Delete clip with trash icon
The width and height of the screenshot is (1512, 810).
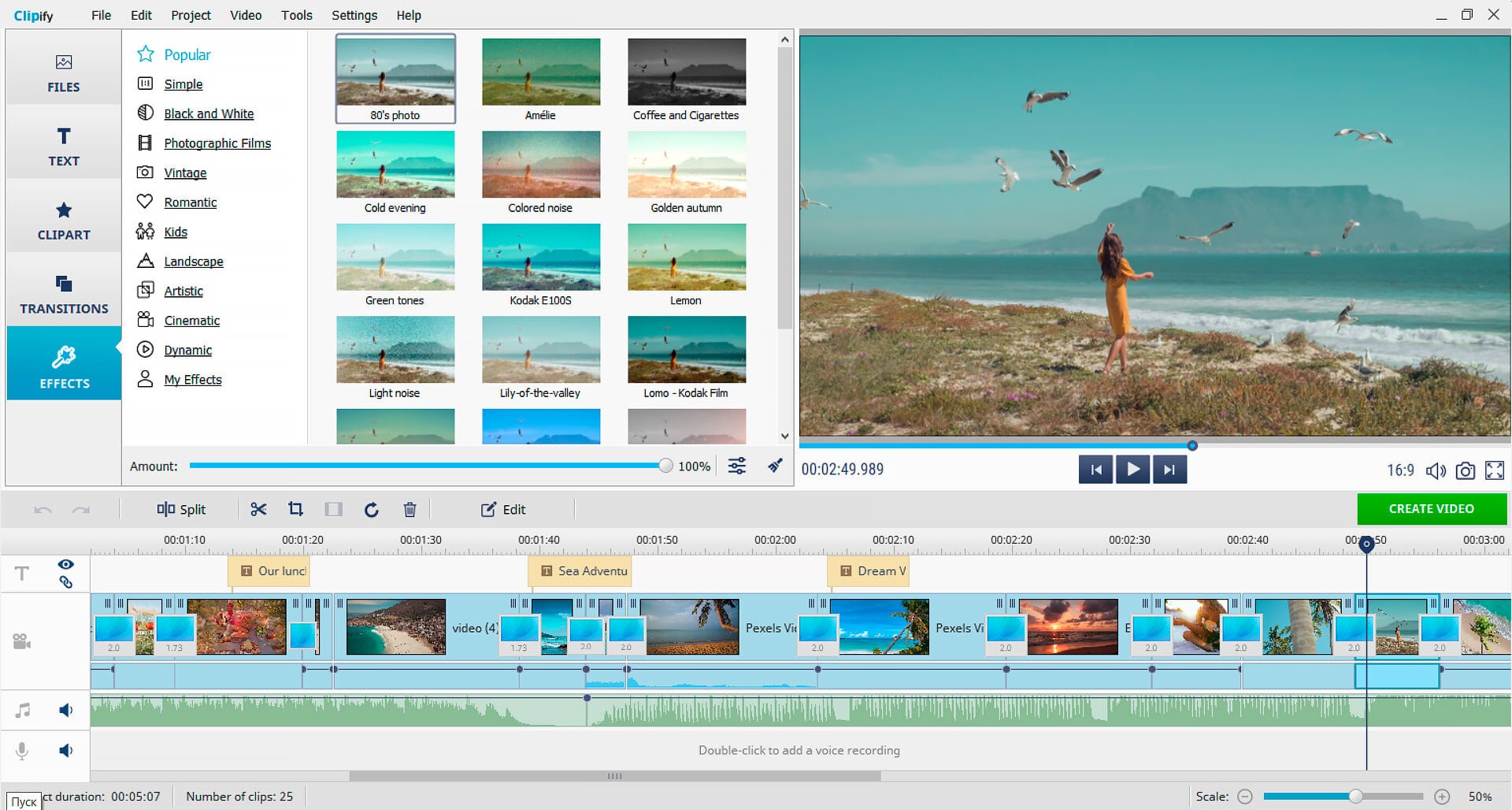click(409, 510)
